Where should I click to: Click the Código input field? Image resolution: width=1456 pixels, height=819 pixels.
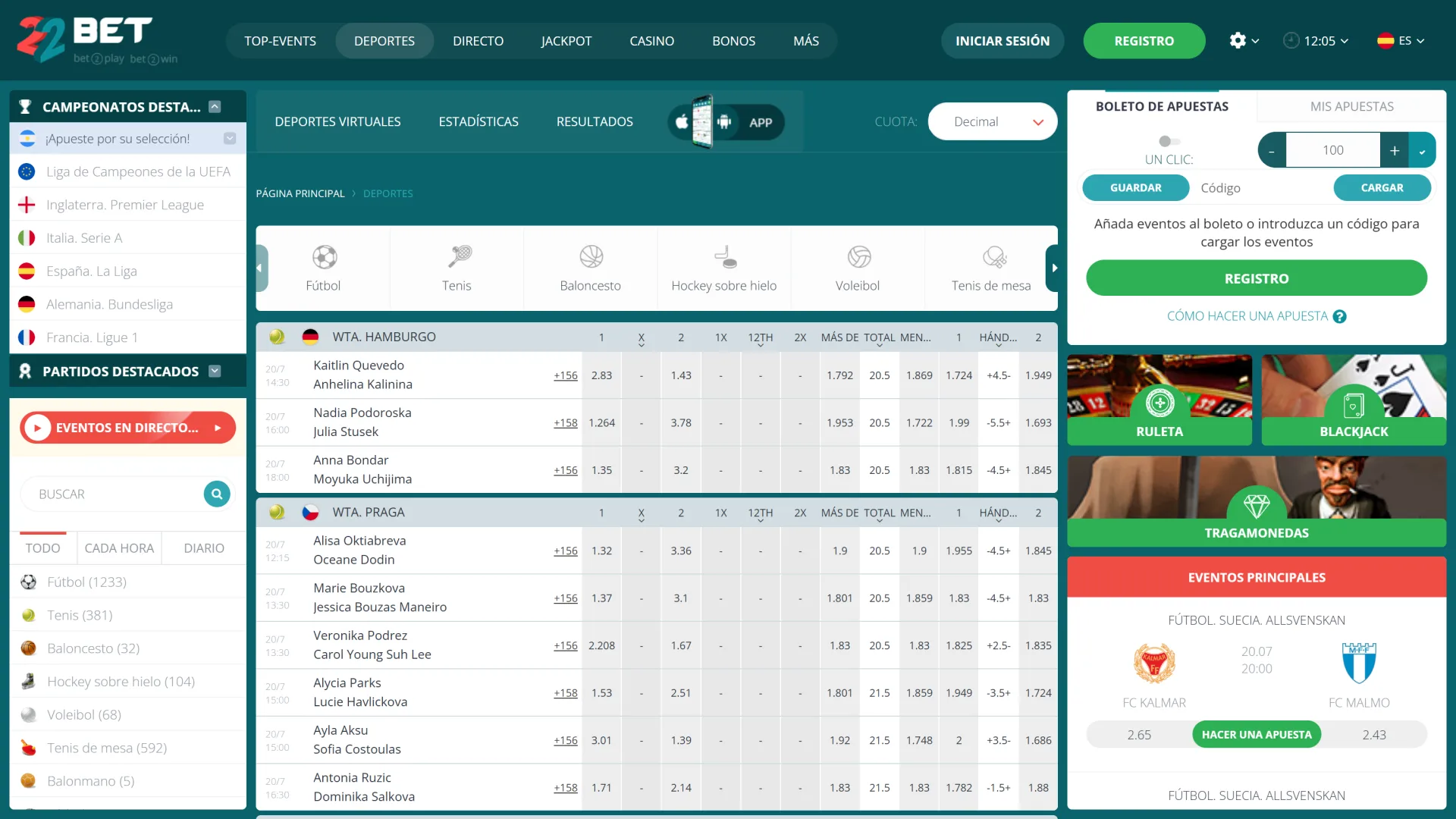point(1261,187)
